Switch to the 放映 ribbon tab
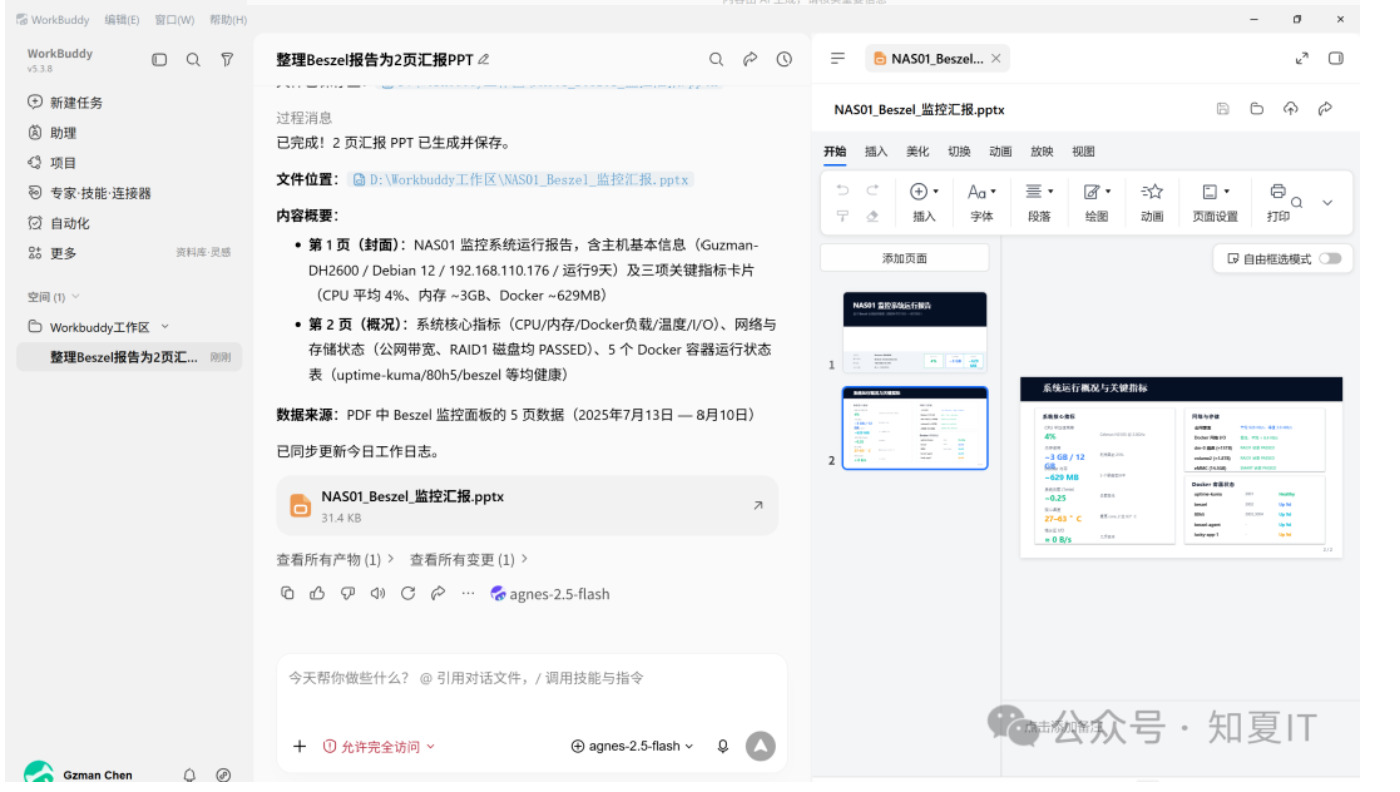 coord(1042,152)
